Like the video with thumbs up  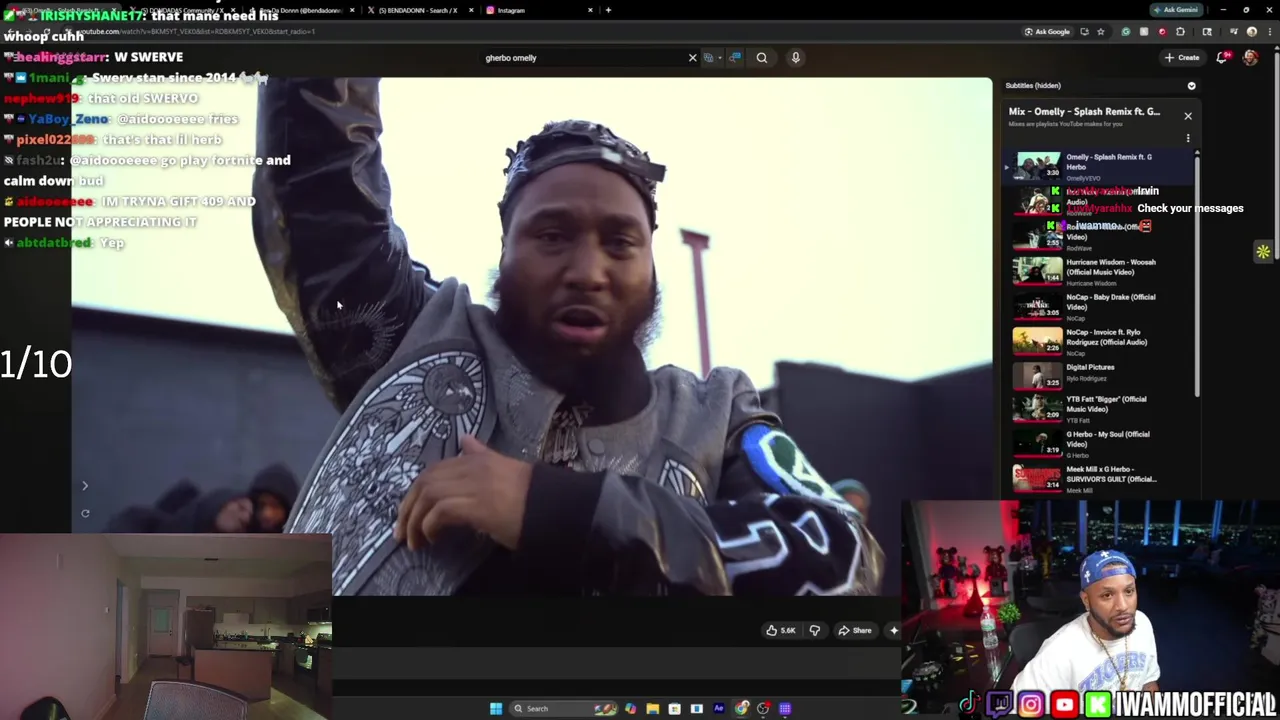point(781,631)
